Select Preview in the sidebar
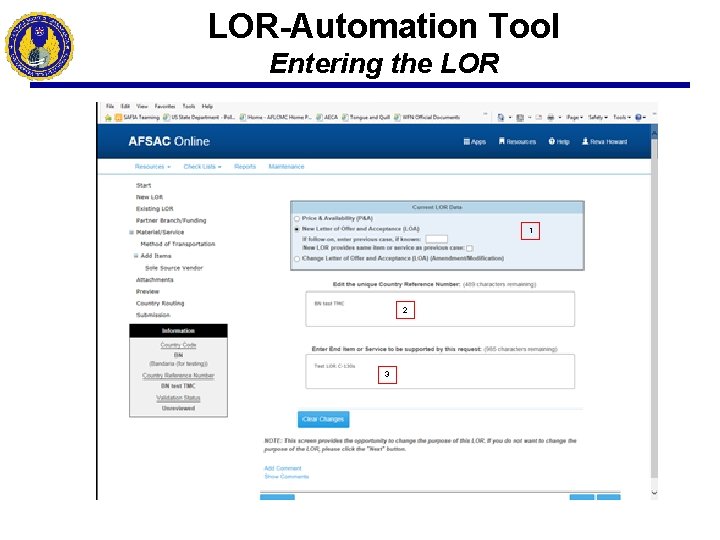Image resolution: width=720 pixels, height=540 pixels. tap(147, 292)
